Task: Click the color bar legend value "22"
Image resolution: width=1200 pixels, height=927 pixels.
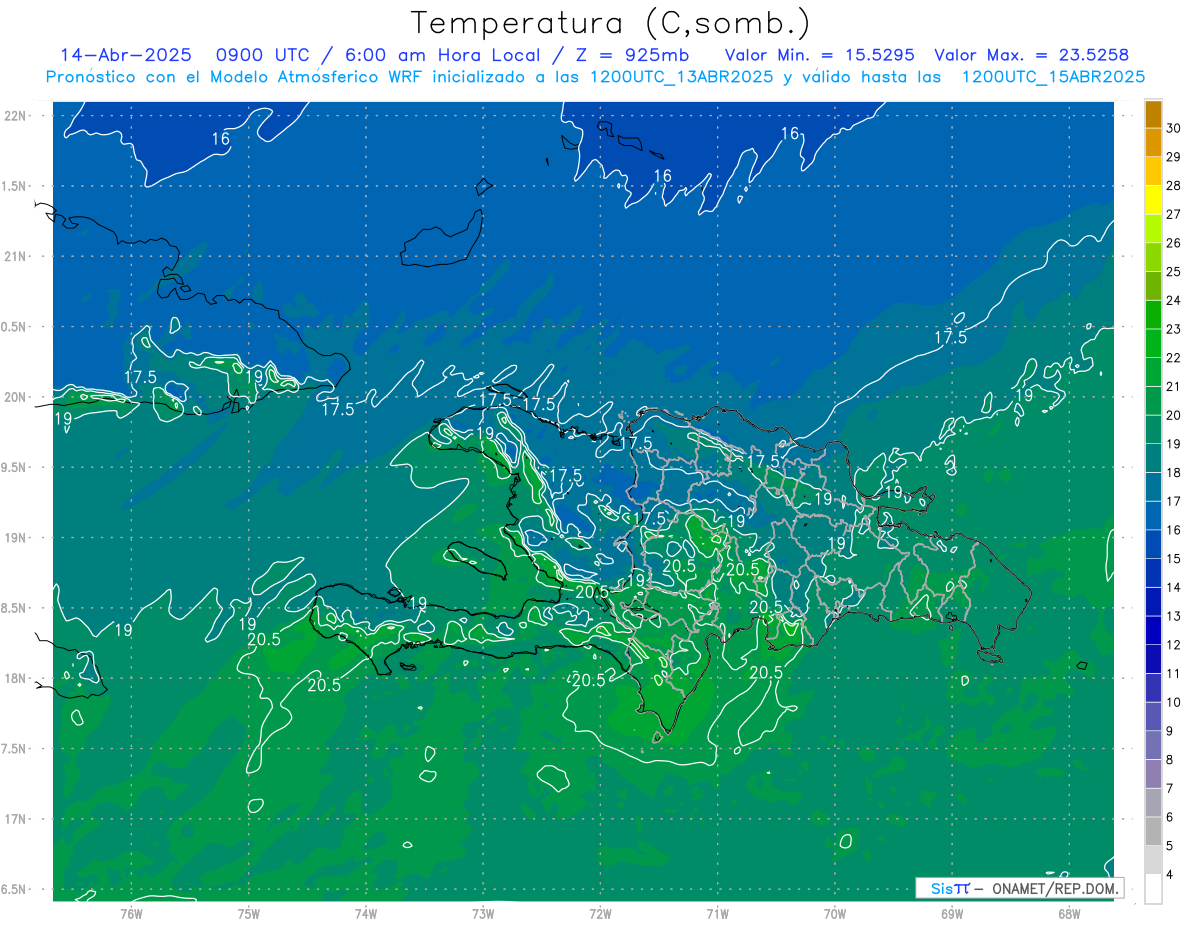Action: 1174,358
